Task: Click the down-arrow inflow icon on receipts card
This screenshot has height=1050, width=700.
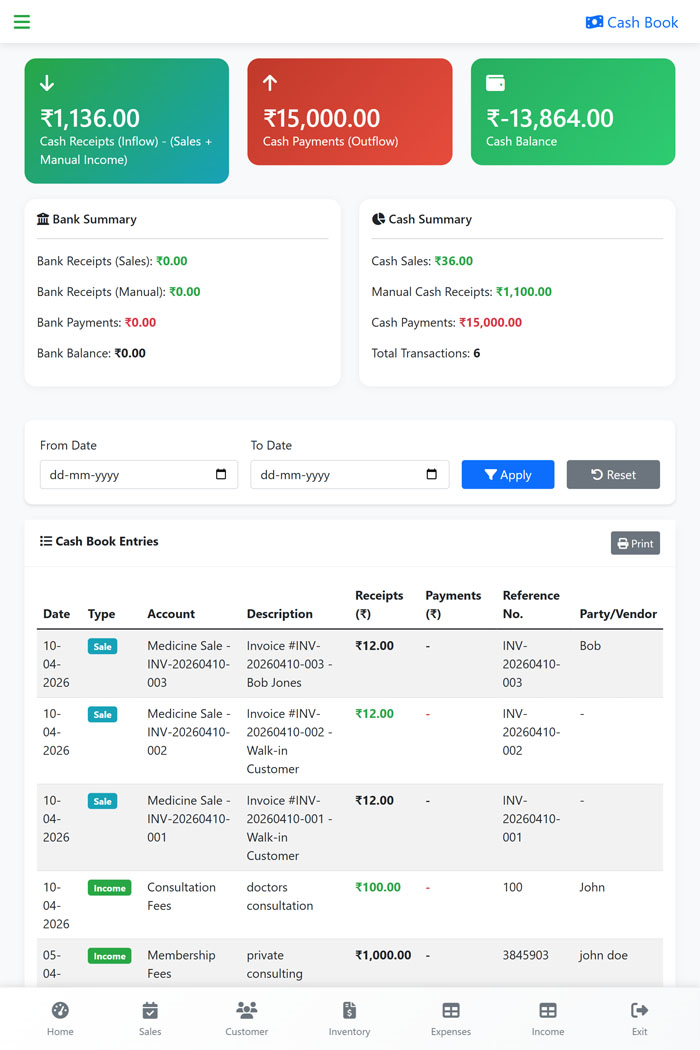Action: (x=47, y=83)
